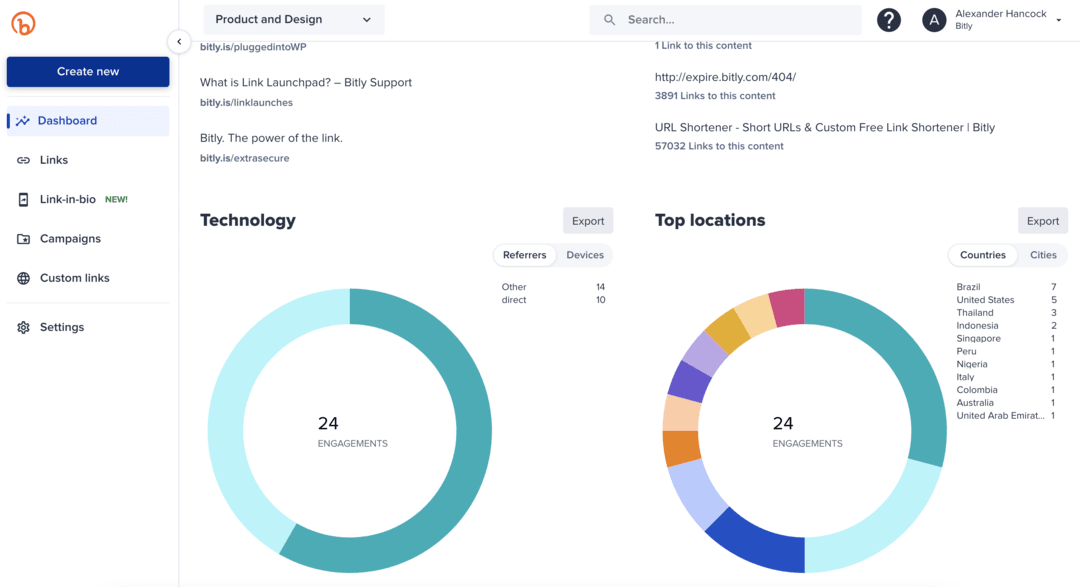Click the search magnifier icon
Image resolution: width=1080 pixels, height=587 pixels.
[610, 19]
